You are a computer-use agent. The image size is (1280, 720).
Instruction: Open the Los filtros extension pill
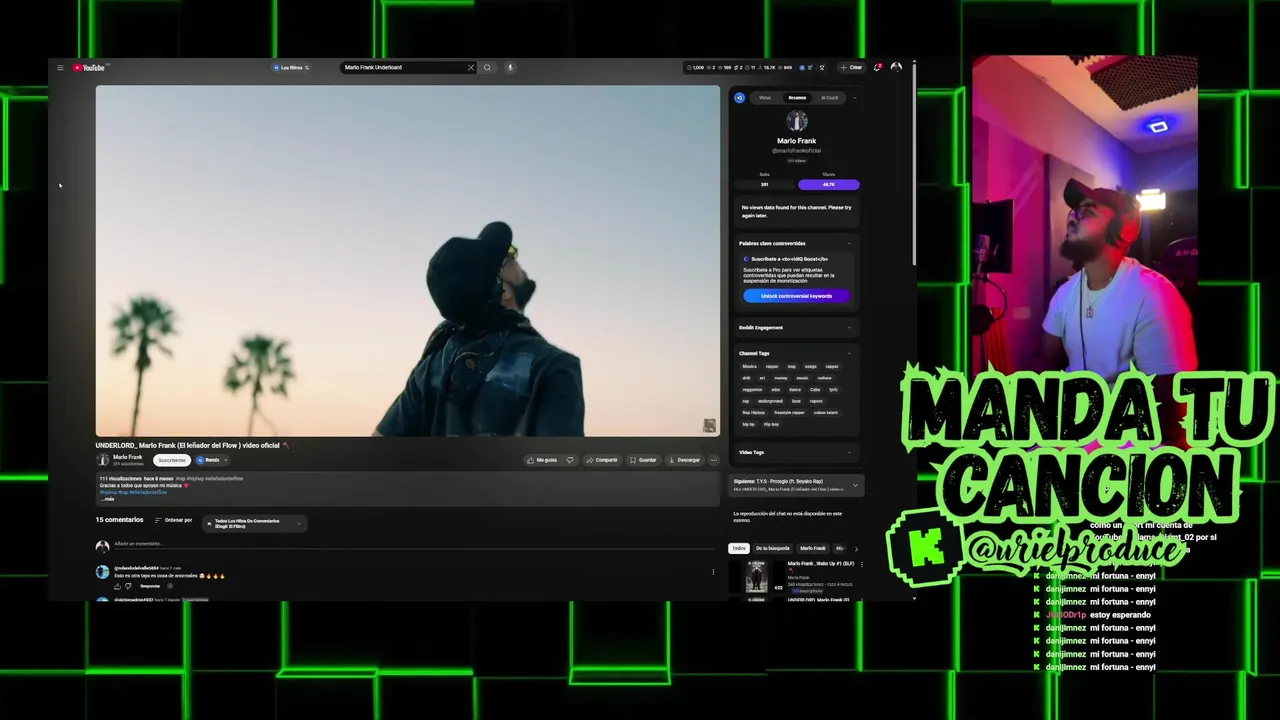click(x=291, y=68)
